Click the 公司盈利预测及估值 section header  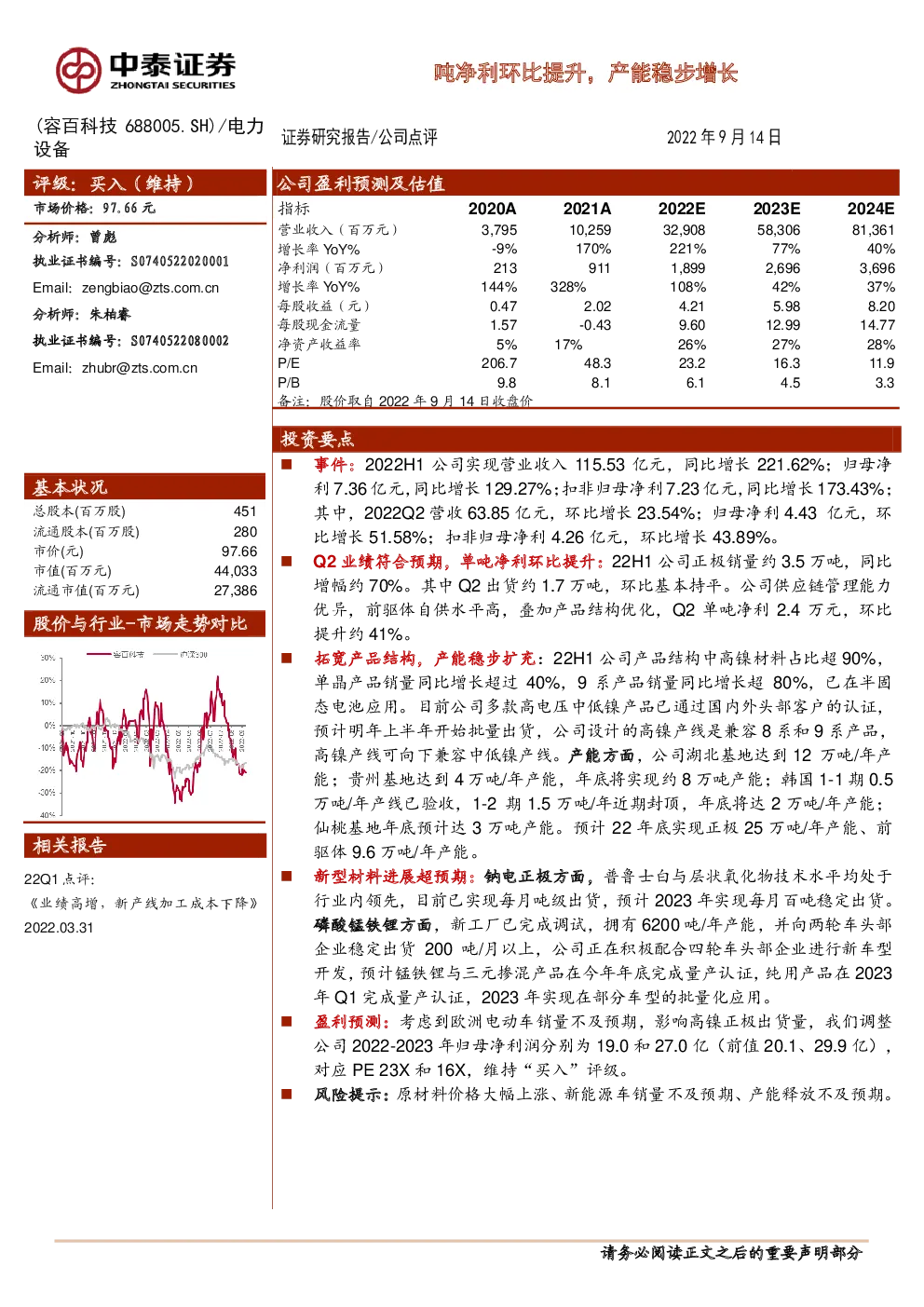click(586, 184)
